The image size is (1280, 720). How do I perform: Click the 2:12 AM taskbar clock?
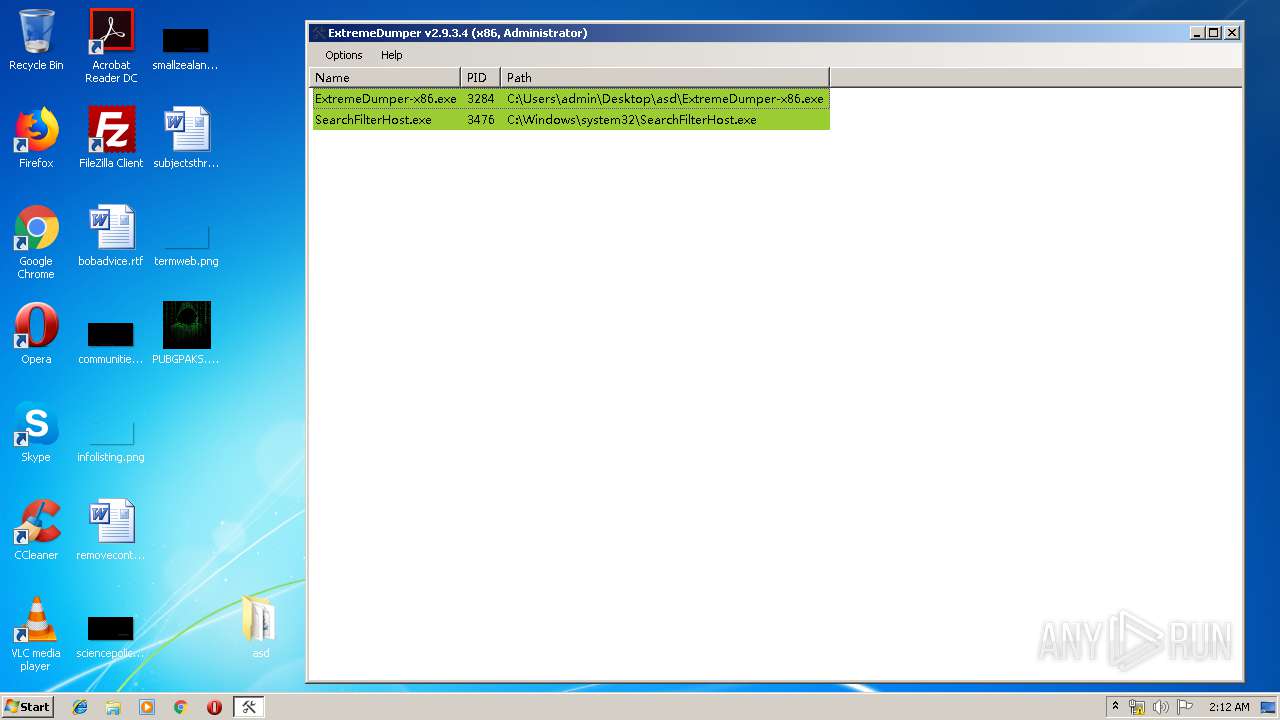(x=1229, y=707)
